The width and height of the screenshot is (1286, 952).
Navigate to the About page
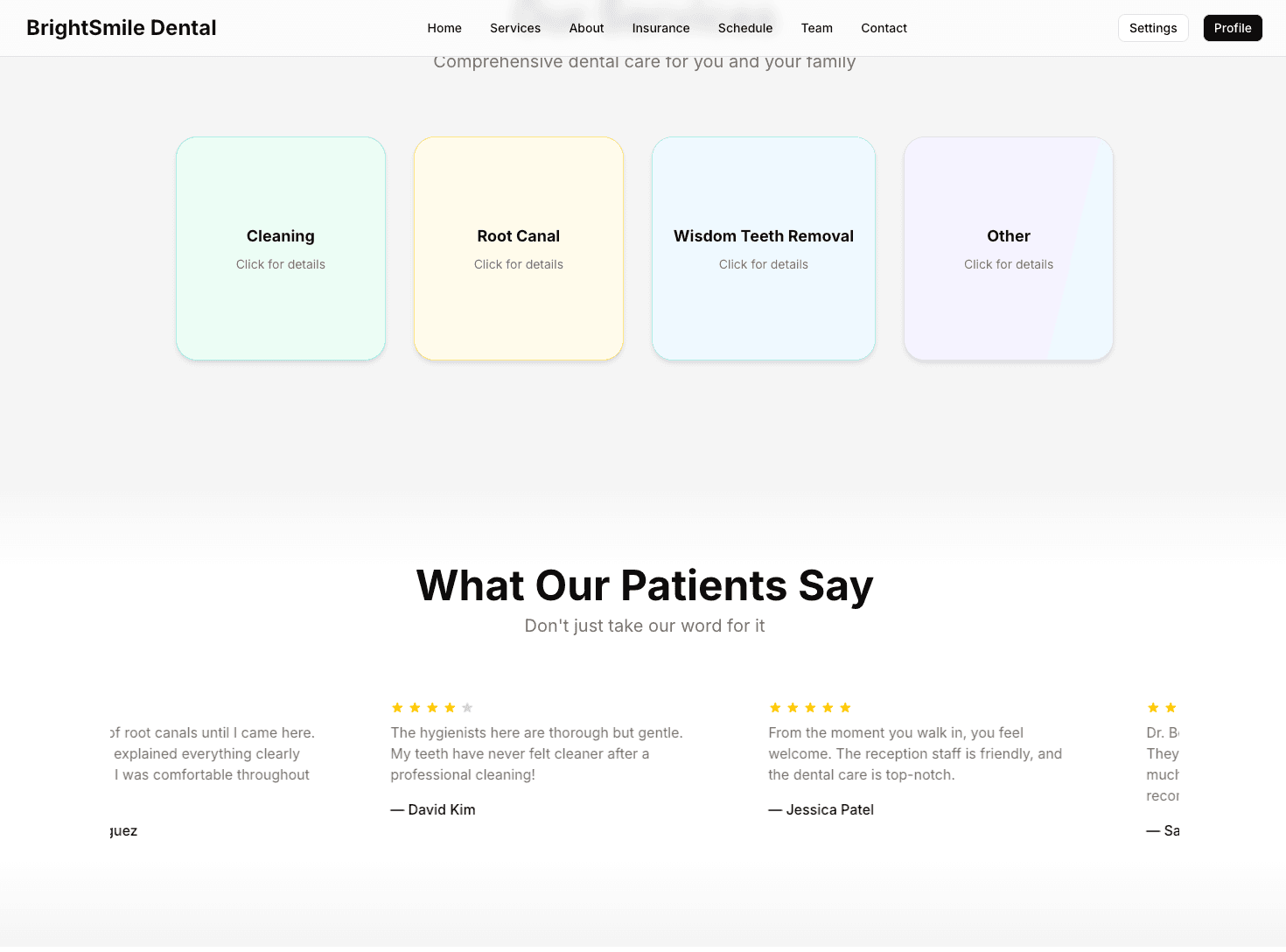(x=586, y=28)
